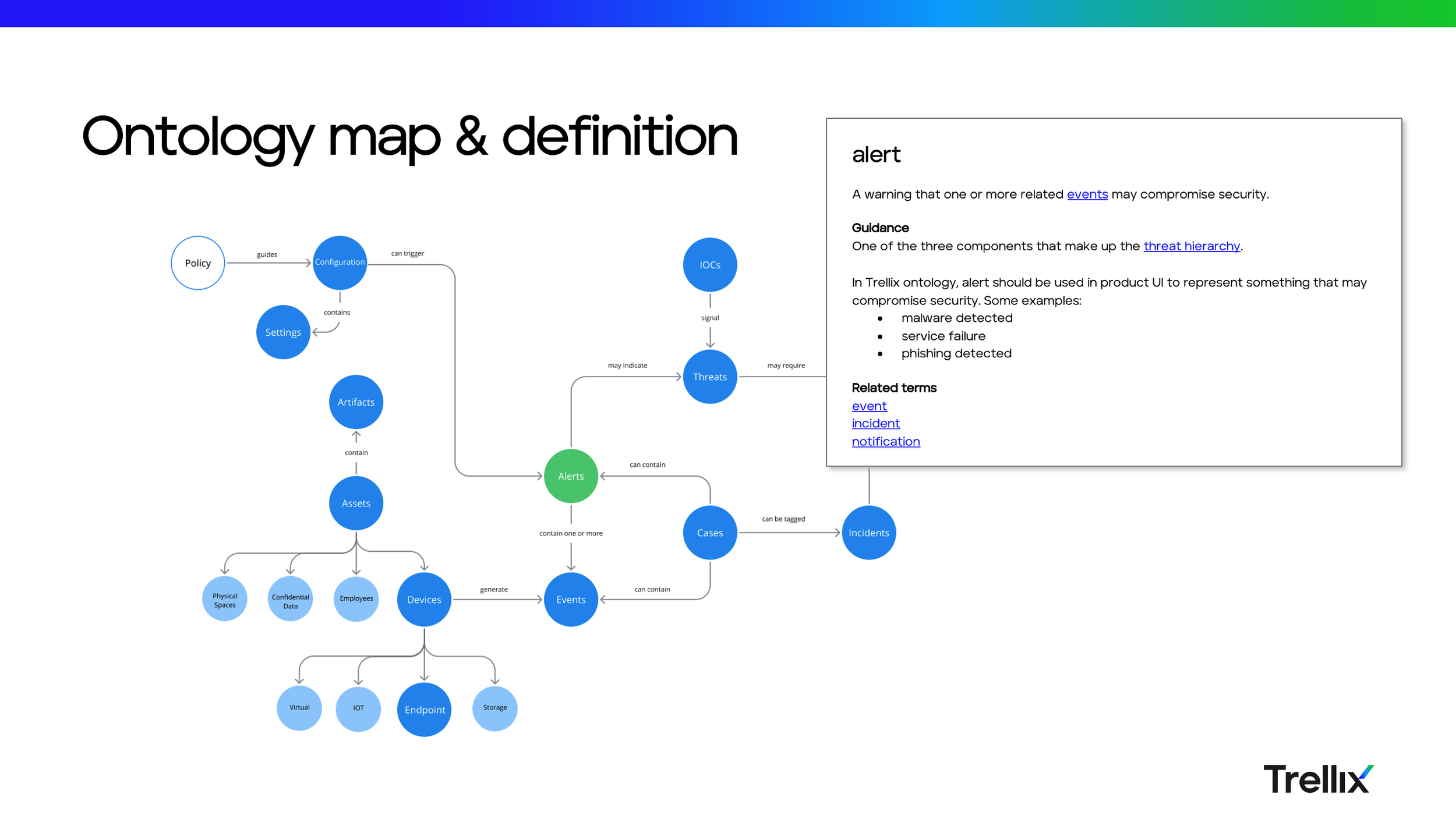Select the 'Ontology map & definition' title
Image resolution: width=1456 pixels, height=819 pixels.
409,137
